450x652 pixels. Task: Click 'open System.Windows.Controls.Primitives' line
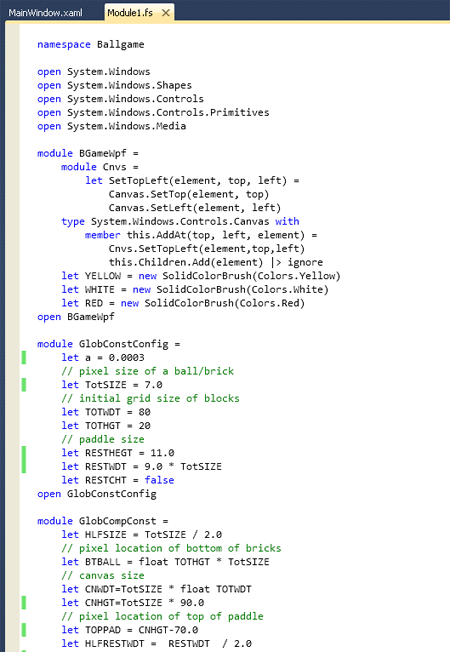pyautogui.click(x=153, y=113)
